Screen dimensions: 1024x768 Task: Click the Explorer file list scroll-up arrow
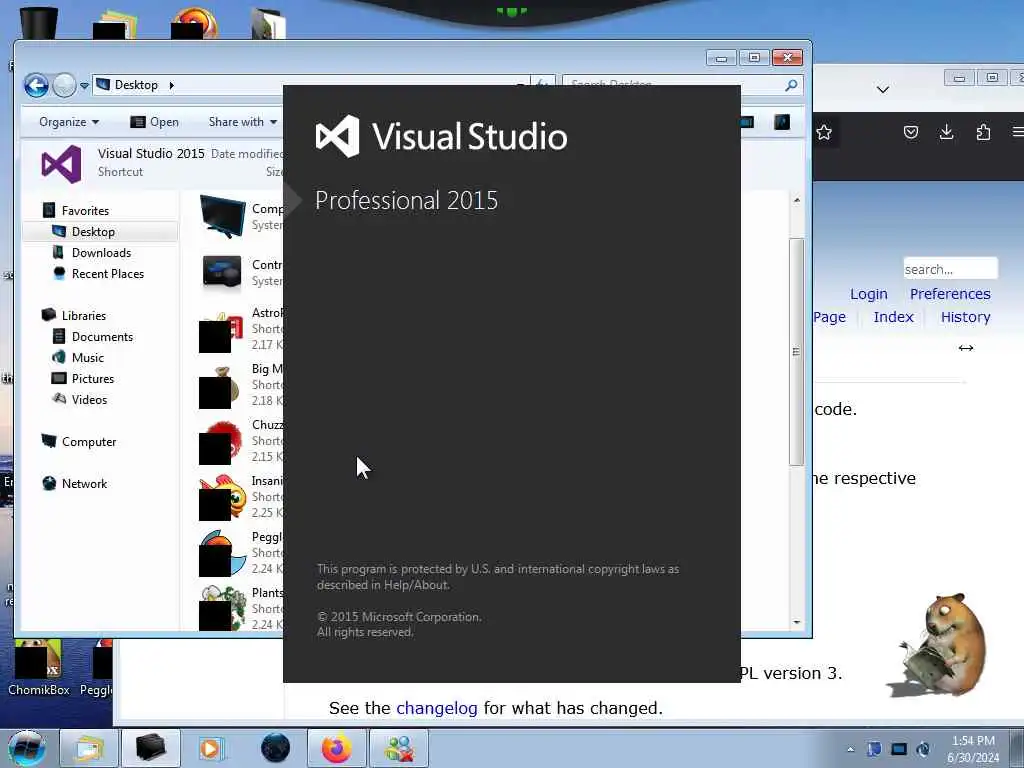pos(797,200)
